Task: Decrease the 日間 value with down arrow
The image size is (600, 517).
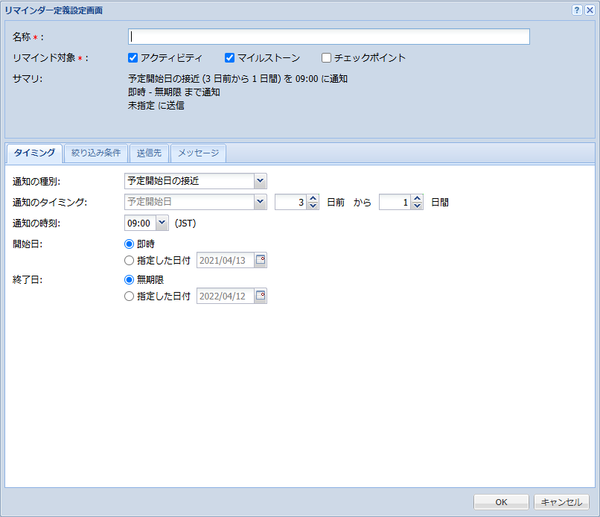Action: tap(417, 205)
